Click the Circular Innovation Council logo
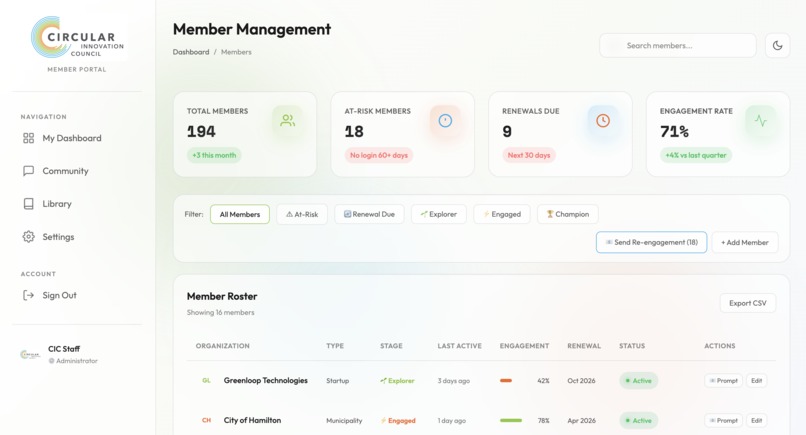Screen dimensions: 806x435 pos(77,38)
